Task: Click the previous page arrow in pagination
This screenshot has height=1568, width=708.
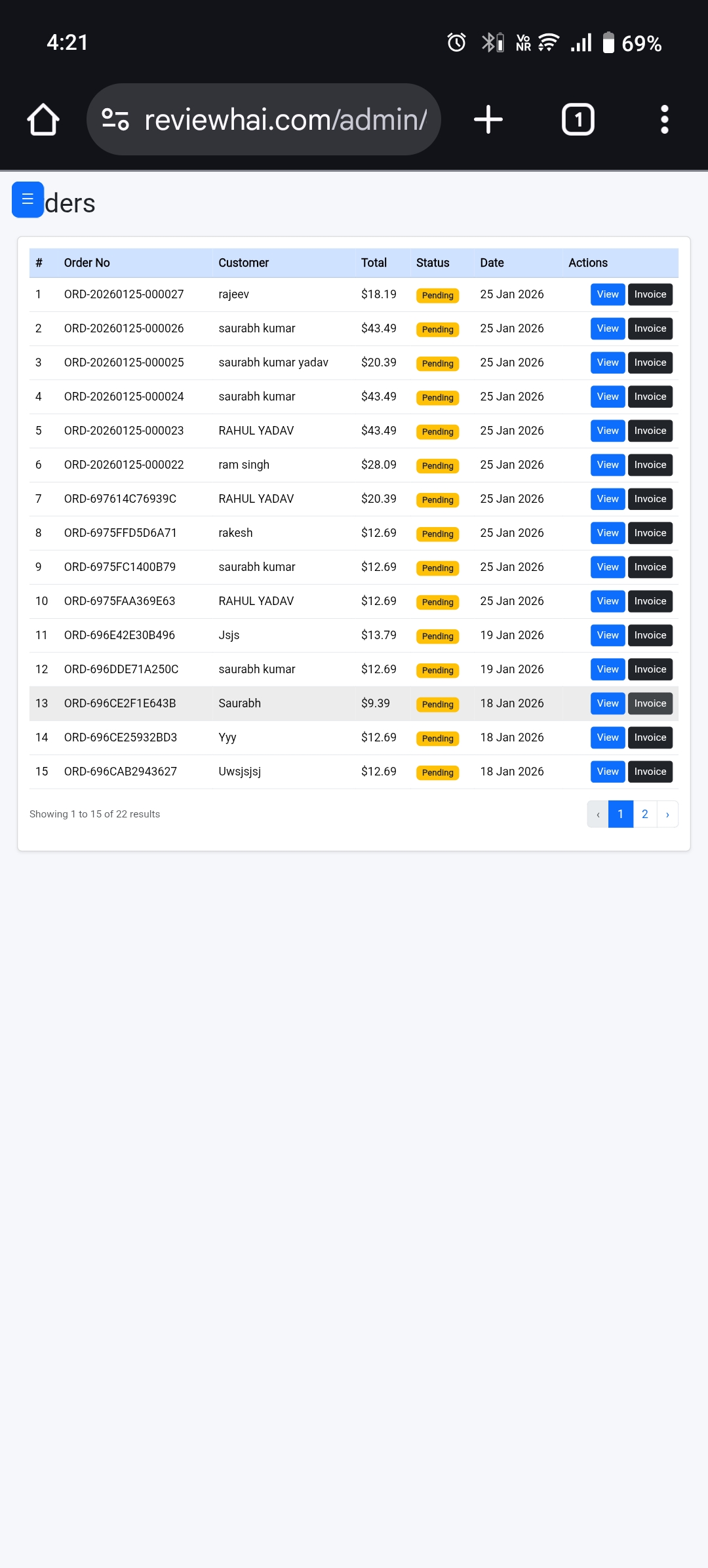Action: [598, 814]
